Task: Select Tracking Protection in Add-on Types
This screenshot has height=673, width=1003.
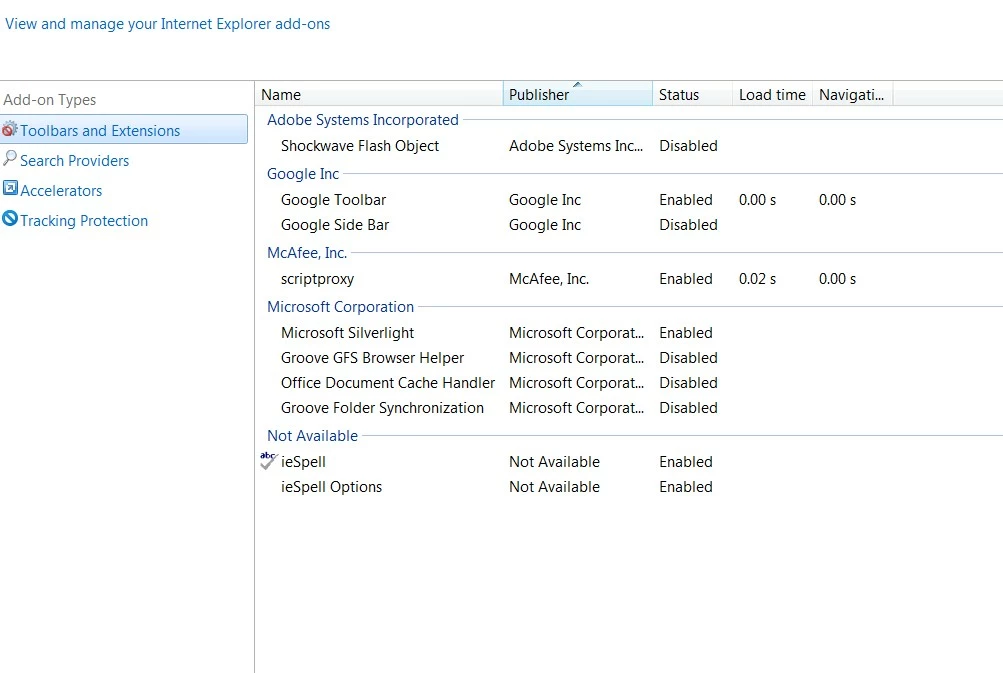Action: [x=84, y=221]
